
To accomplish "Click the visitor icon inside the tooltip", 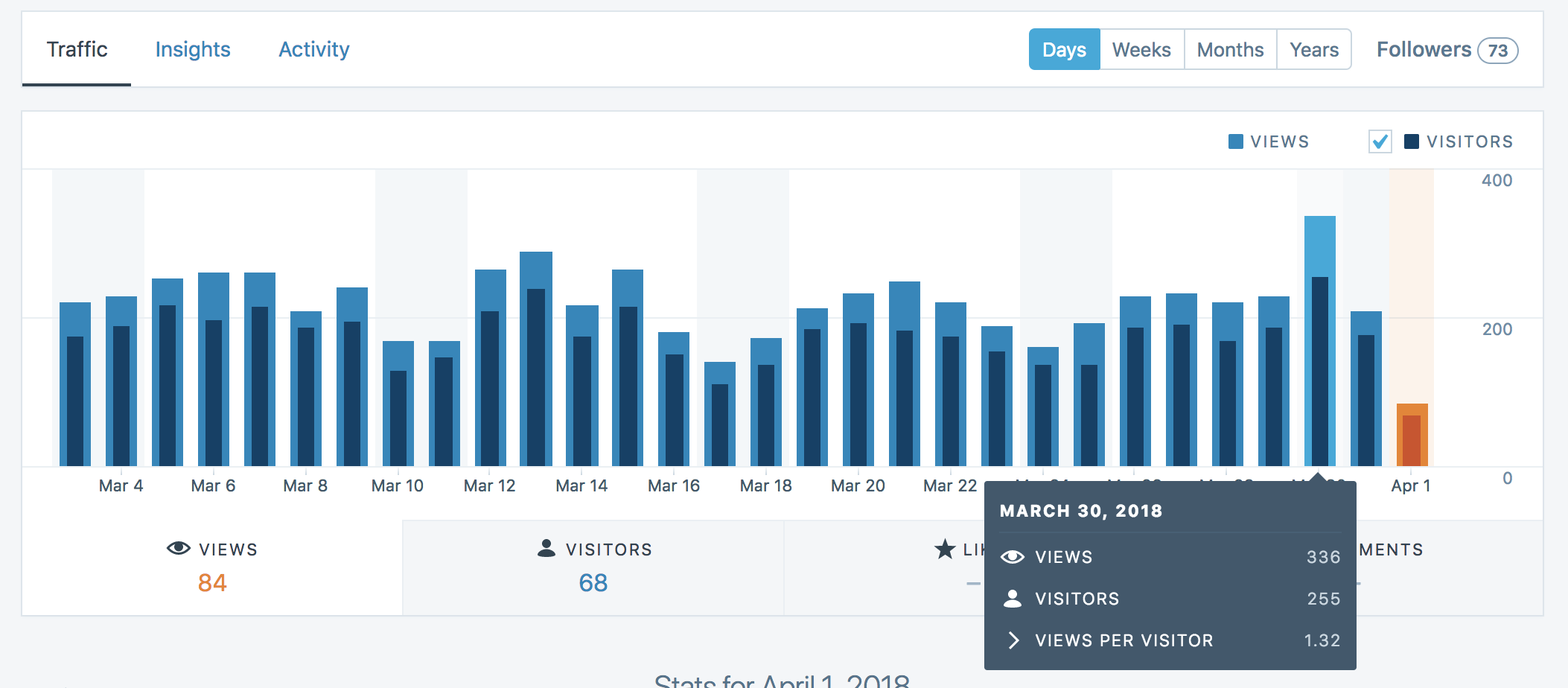I will 1013,598.
